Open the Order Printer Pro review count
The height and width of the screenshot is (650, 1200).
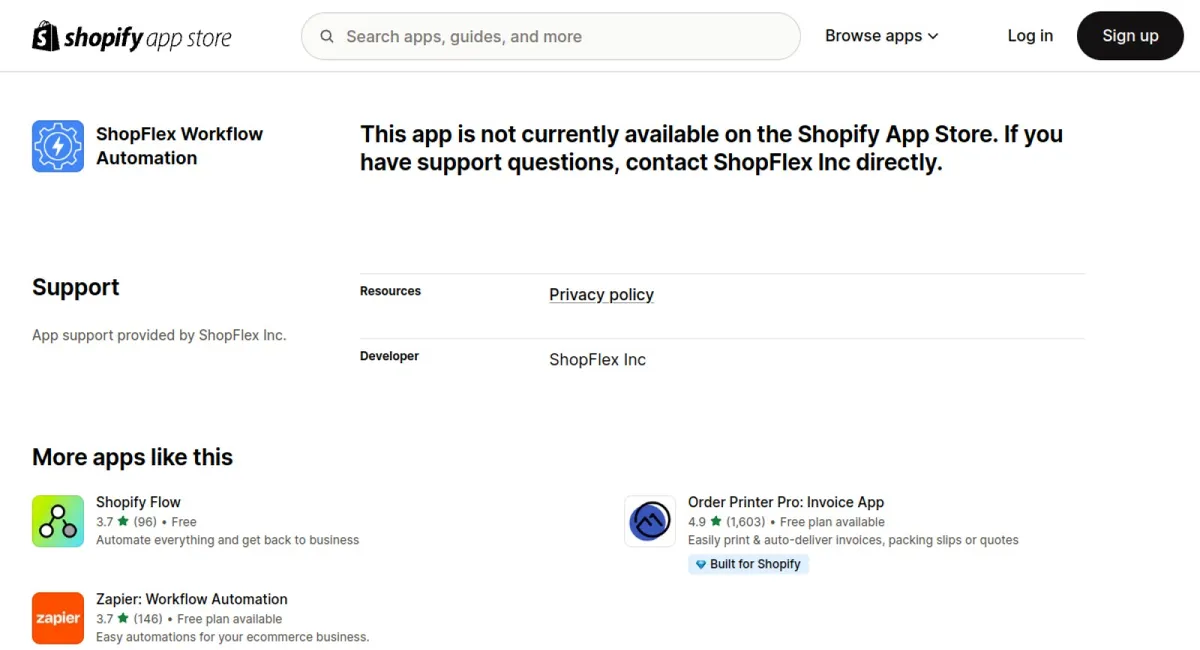pyautogui.click(x=747, y=521)
